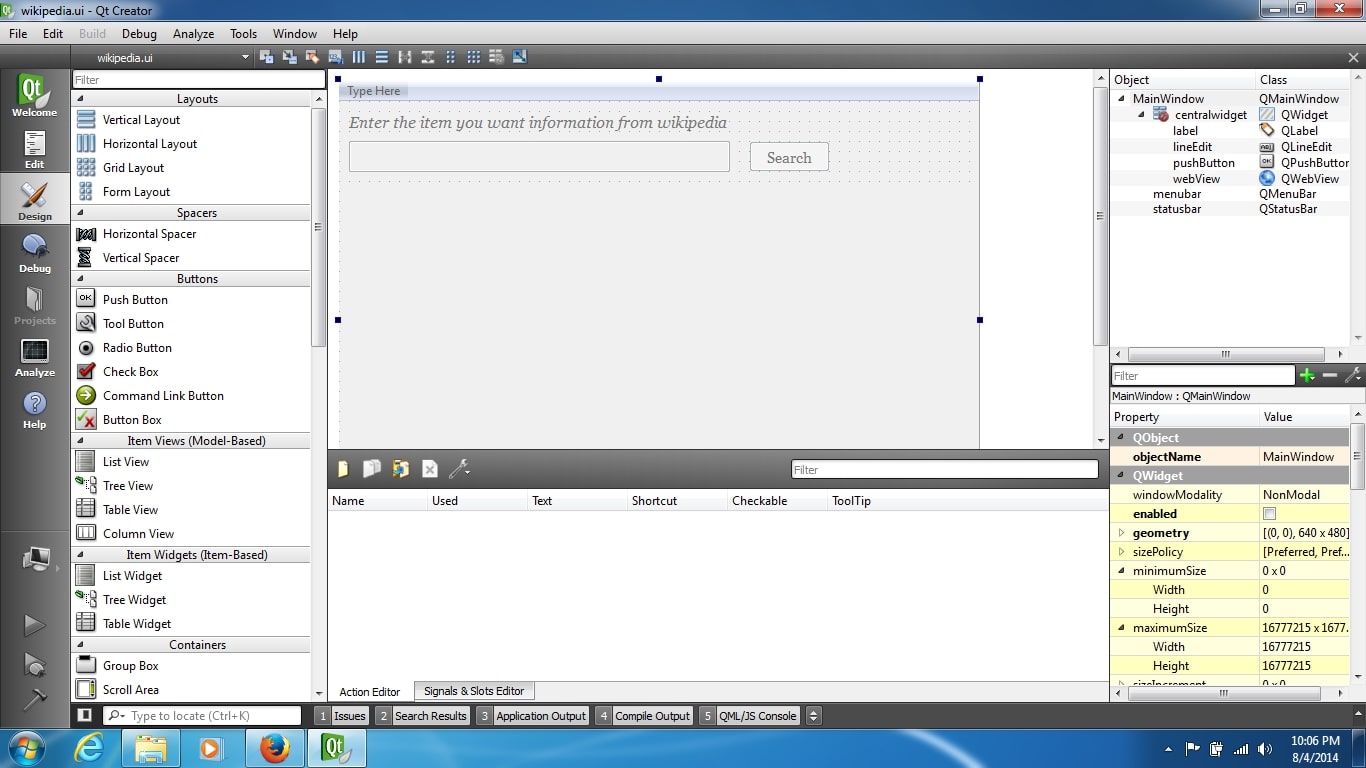
Task: Expand the sizePolicy property
Action: point(1122,552)
